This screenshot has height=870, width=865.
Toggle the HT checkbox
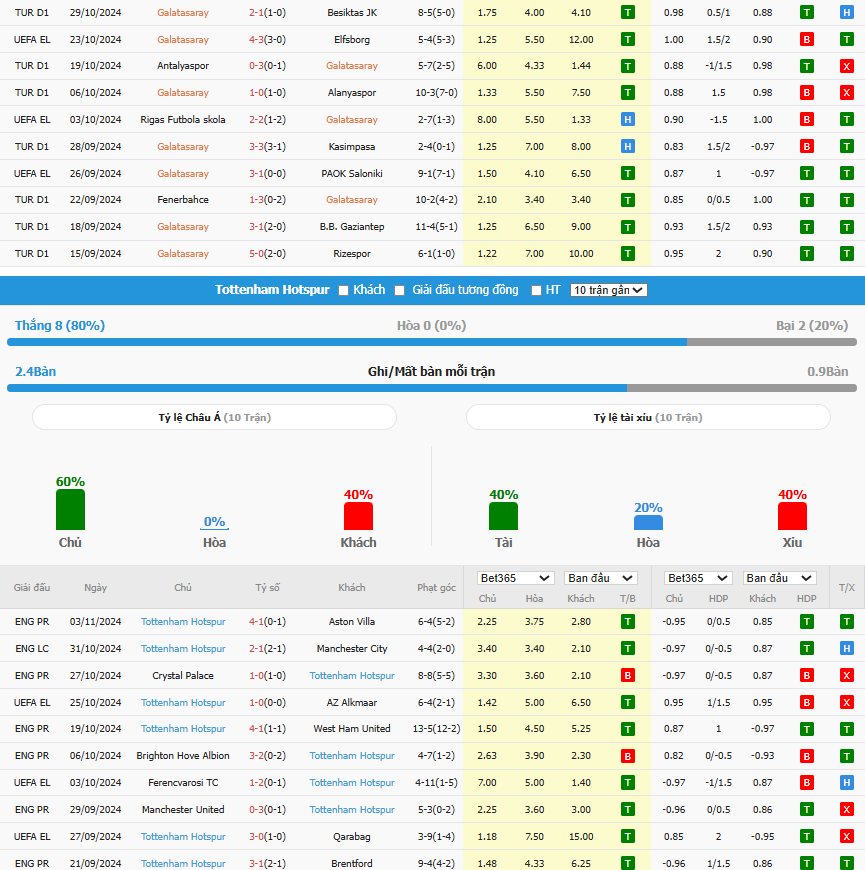[536, 290]
